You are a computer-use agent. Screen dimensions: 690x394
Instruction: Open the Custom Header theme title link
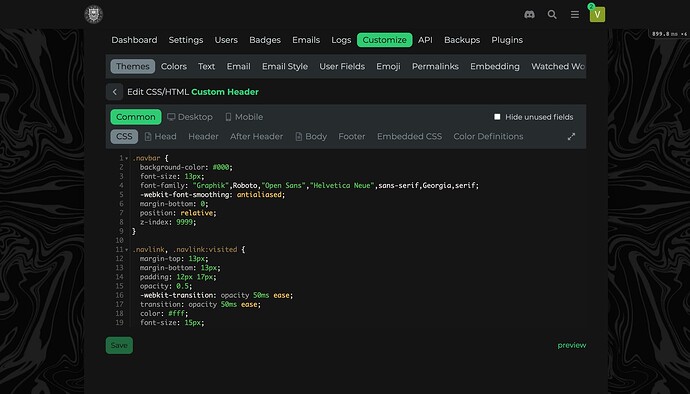point(225,92)
